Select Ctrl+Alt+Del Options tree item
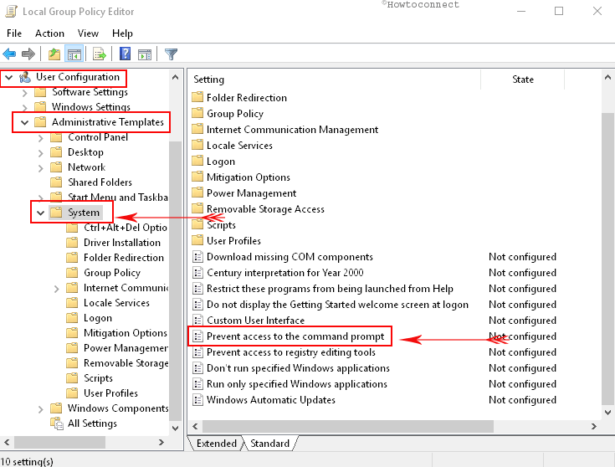The width and height of the screenshot is (615, 467). coord(125,227)
